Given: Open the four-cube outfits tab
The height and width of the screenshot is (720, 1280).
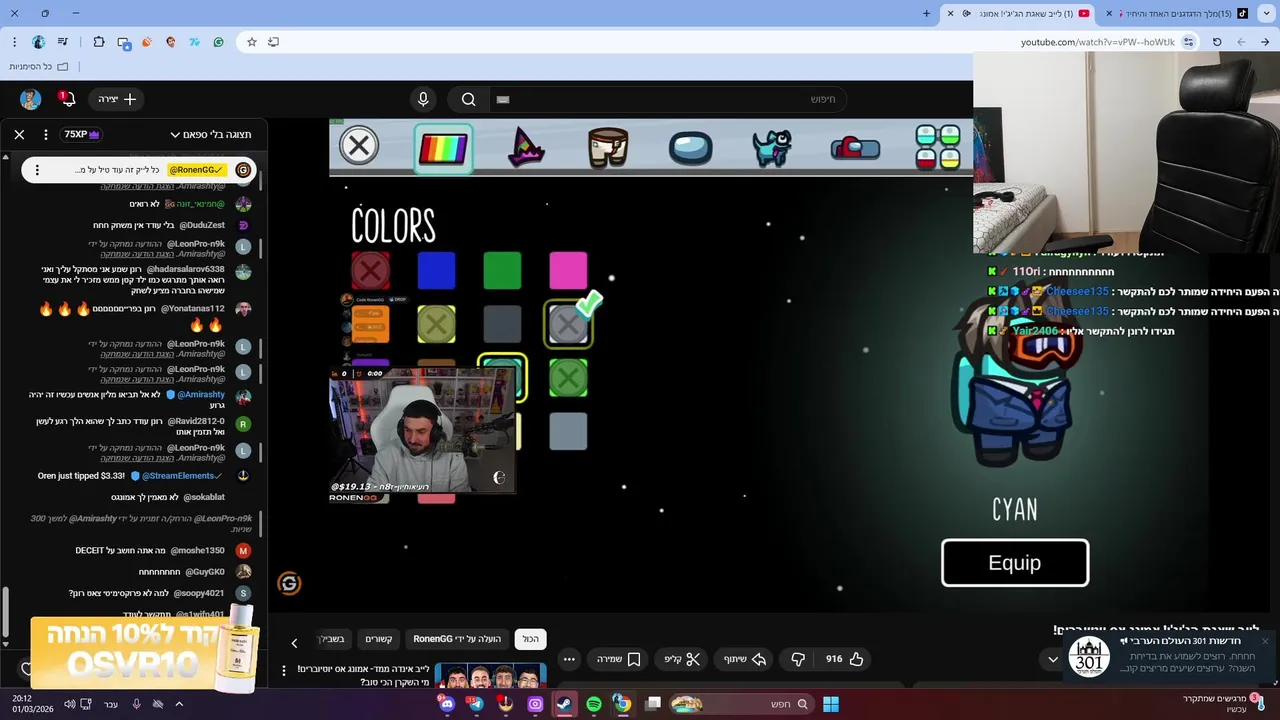Looking at the screenshot, I should pyautogui.click(x=938, y=147).
